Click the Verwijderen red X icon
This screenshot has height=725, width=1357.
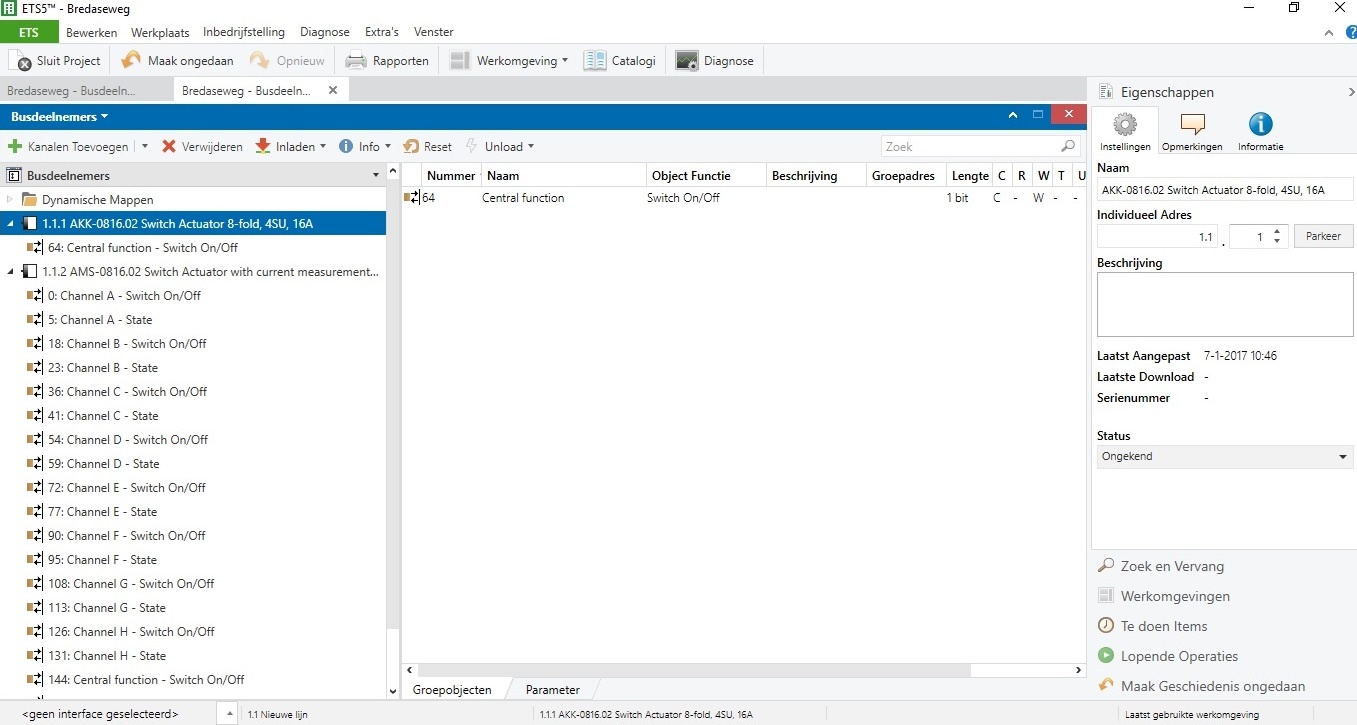click(169, 147)
